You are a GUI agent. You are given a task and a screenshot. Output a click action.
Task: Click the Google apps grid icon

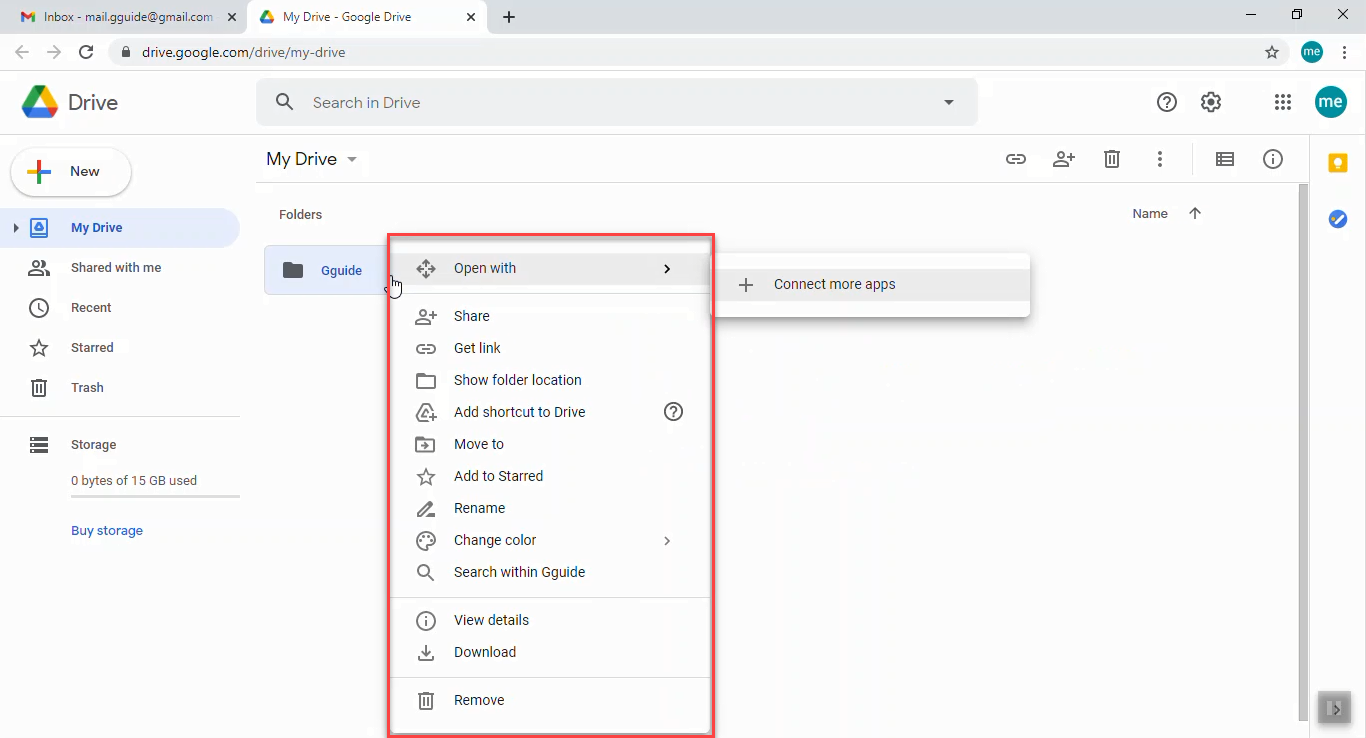[x=1283, y=102]
